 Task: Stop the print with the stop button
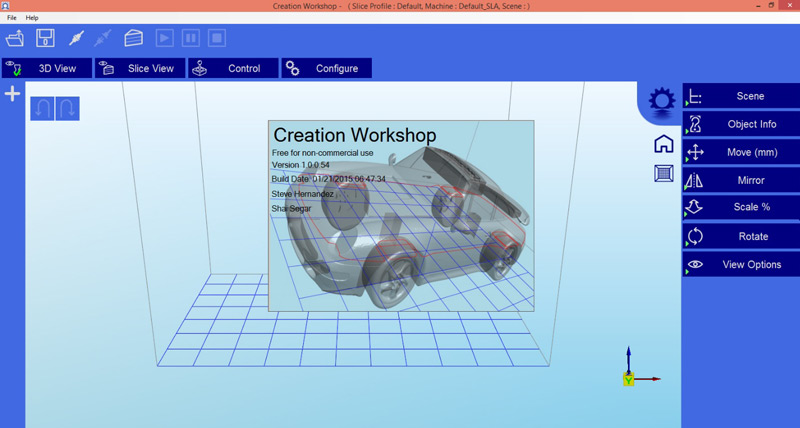pos(217,38)
